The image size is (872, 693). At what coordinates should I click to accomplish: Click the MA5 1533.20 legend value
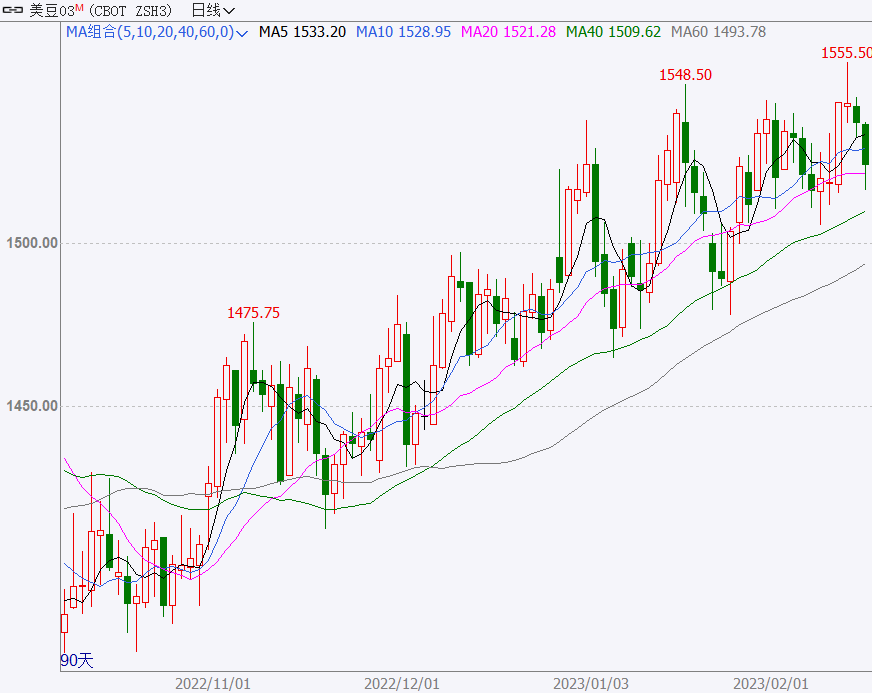(303, 32)
